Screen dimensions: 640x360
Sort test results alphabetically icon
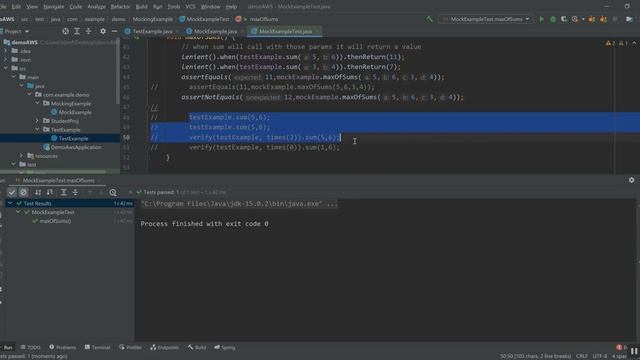tap(38, 192)
